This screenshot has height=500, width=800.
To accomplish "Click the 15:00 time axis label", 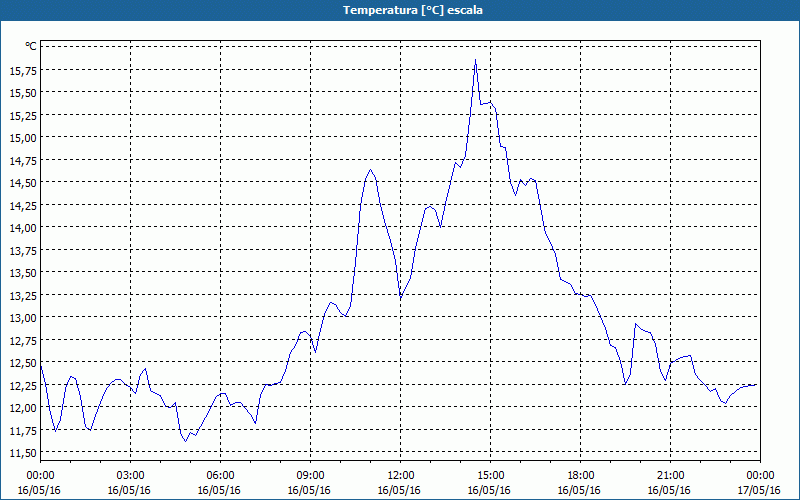I will (x=490, y=475).
